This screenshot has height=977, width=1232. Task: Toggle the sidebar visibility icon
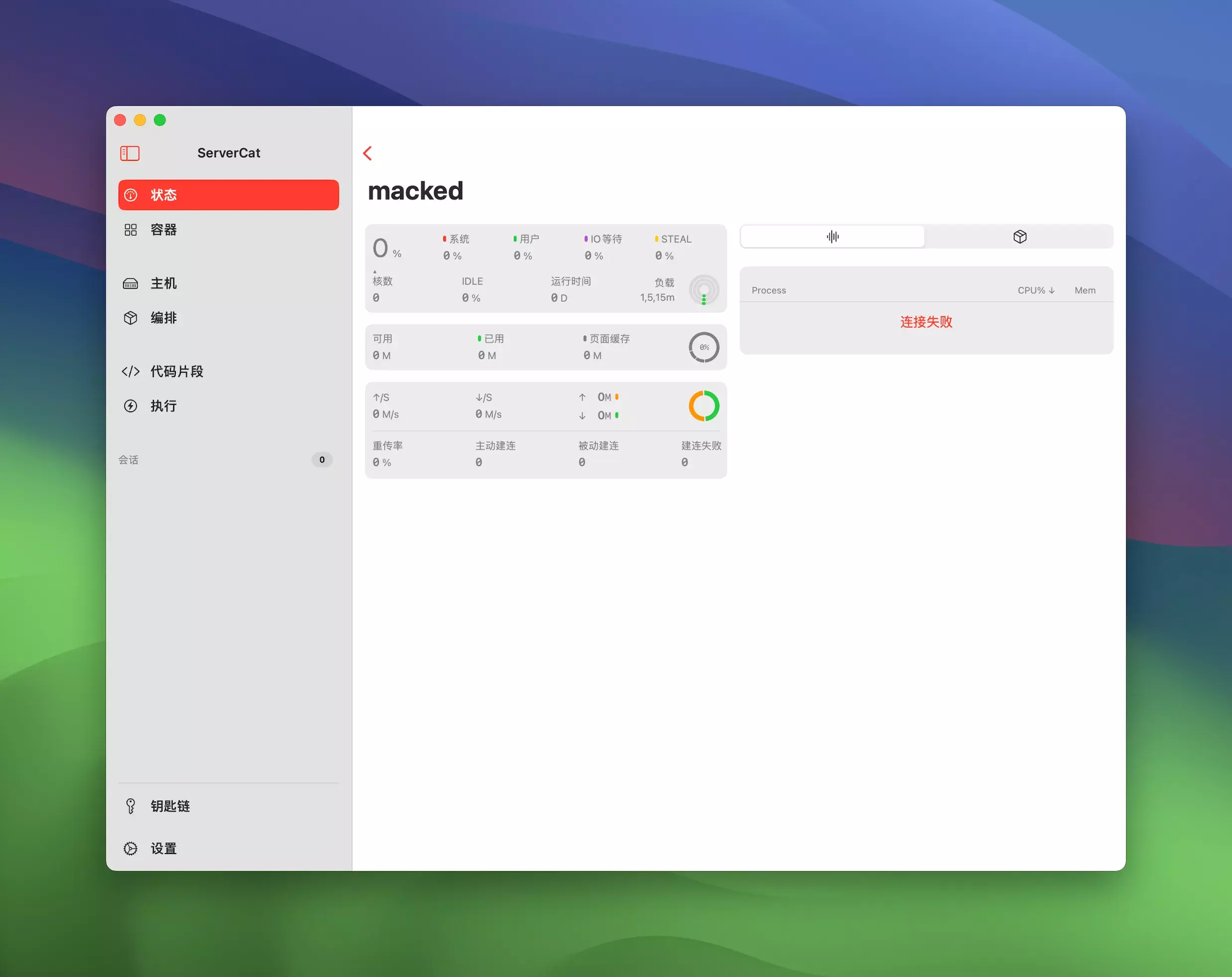[129, 153]
